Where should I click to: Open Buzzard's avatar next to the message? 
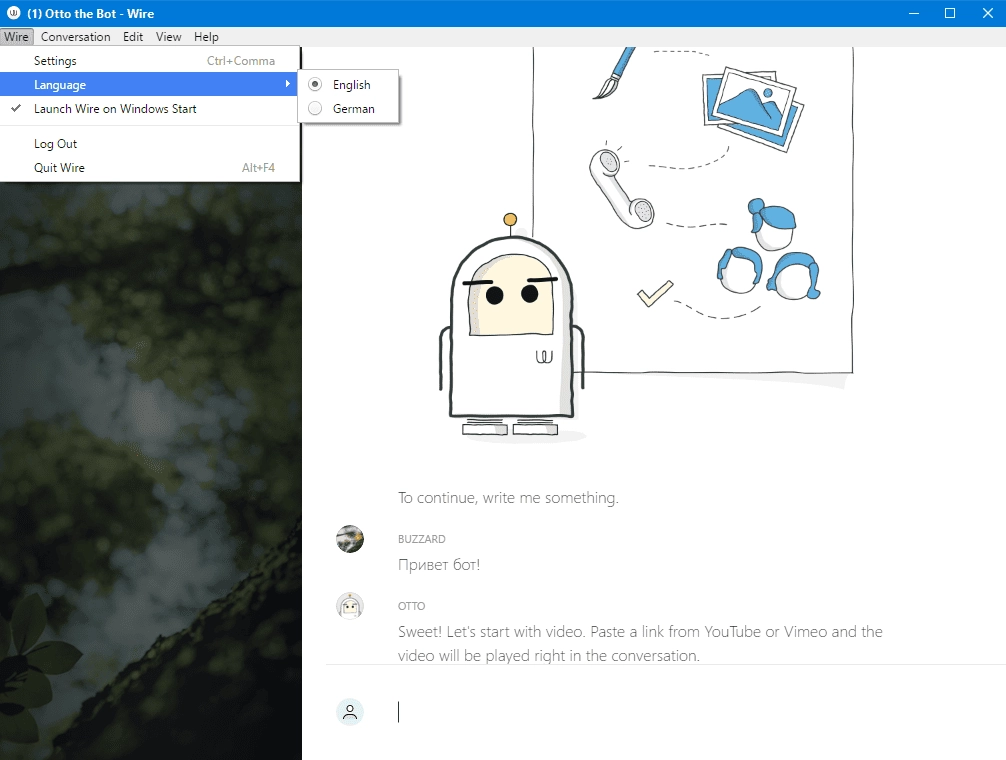[350, 539]
